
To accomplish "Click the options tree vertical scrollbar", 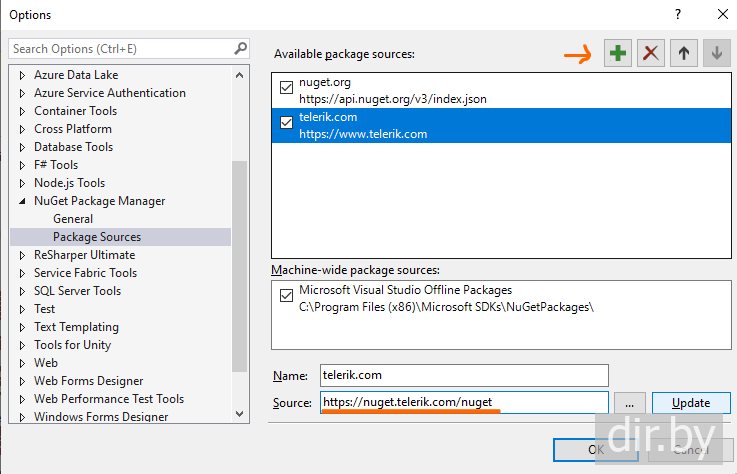I will point(240,260).
